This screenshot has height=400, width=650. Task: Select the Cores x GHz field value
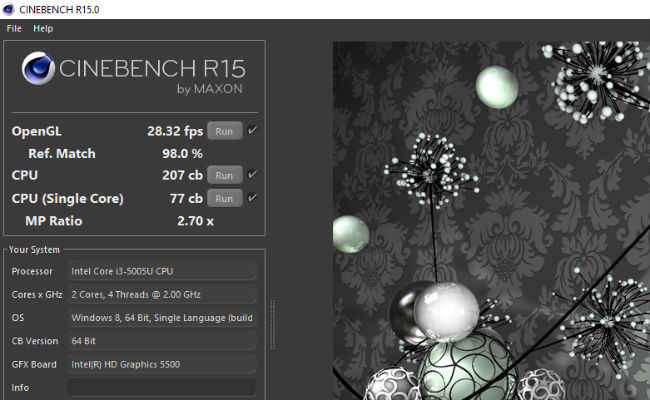click(162, 295)
